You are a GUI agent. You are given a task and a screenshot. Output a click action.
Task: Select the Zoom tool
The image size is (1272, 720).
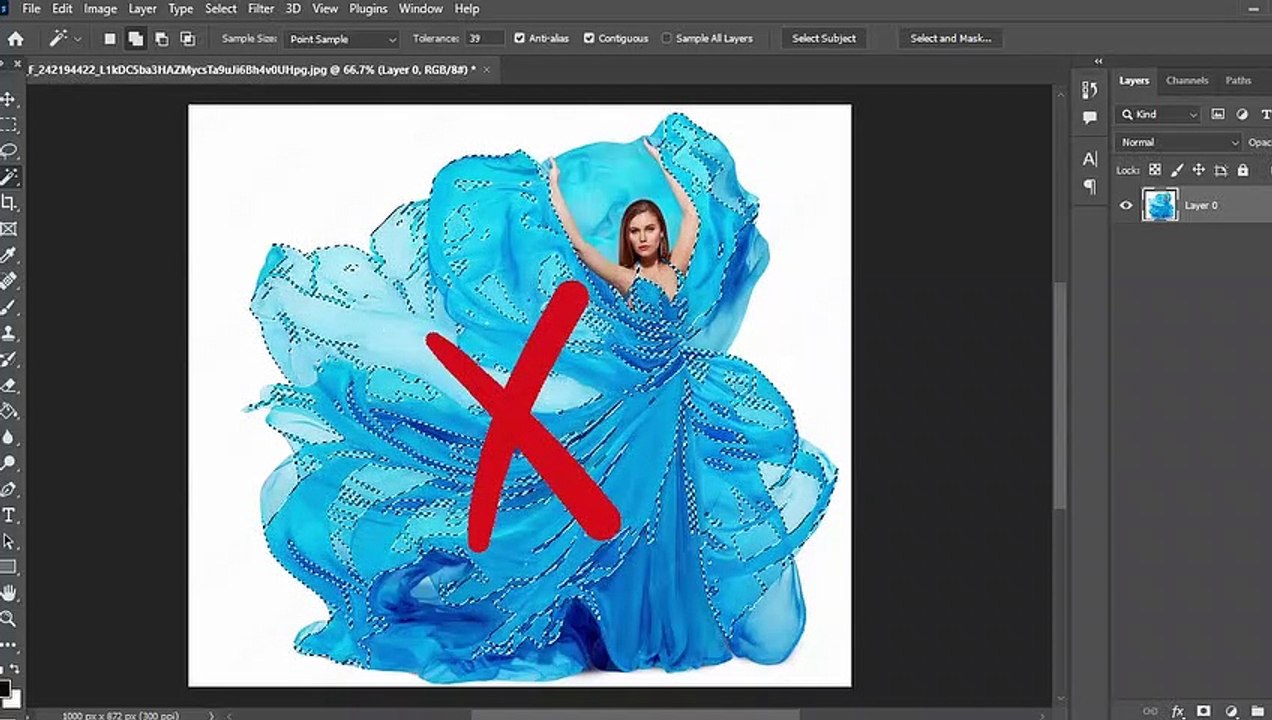tap(9, 619)
